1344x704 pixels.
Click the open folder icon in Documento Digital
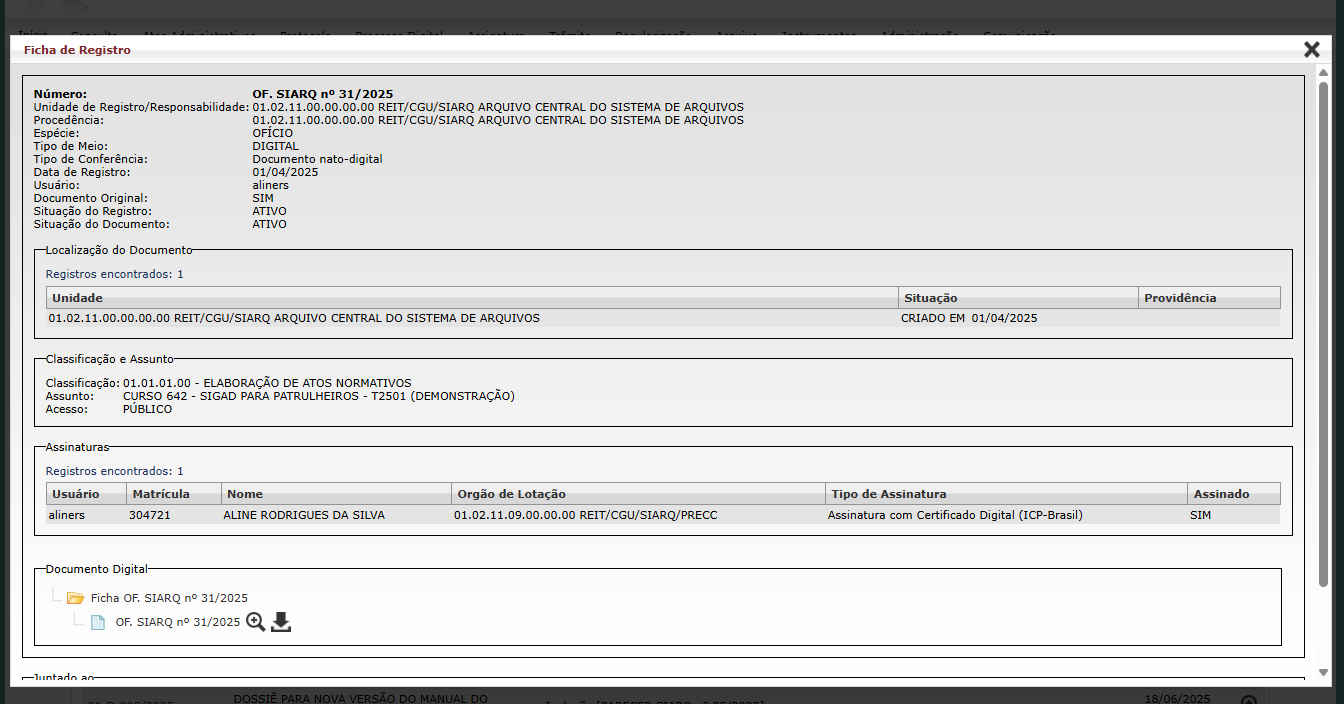(x=75, y=598)
